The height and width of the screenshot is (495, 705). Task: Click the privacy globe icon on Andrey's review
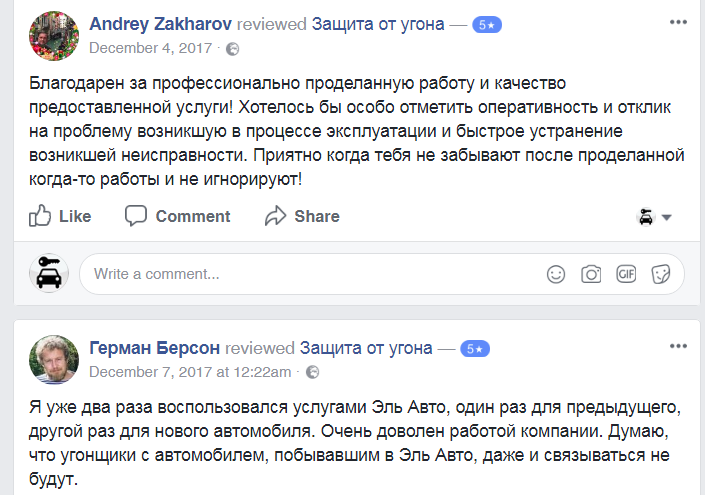click(233, 47)
